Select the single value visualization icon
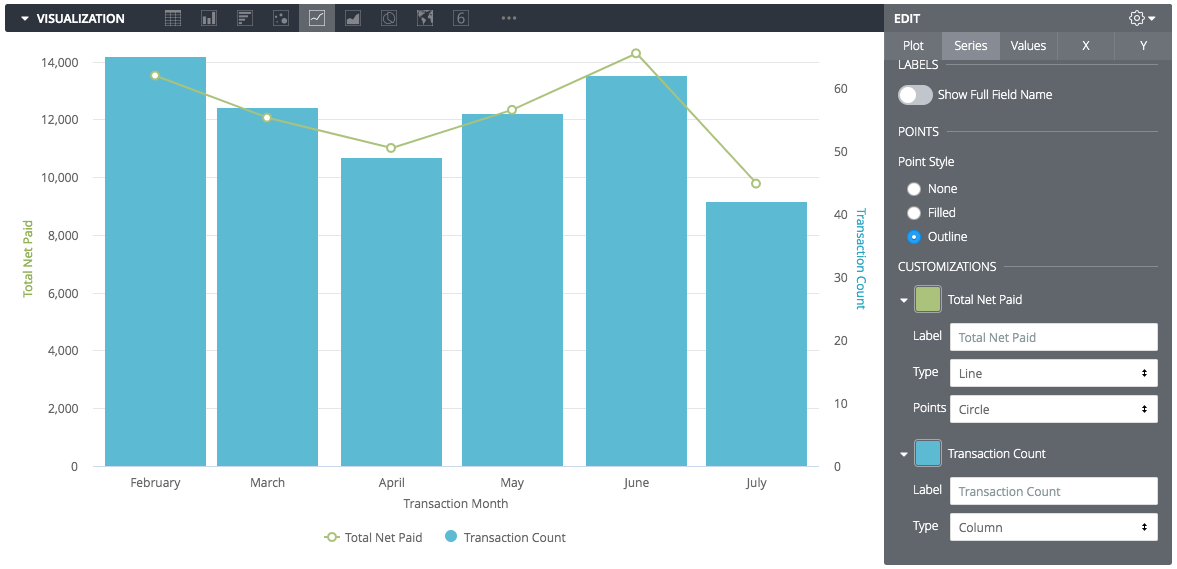The width and height of the screenshot is (1177, 569). pyautogui.click(x=461, y=18)
